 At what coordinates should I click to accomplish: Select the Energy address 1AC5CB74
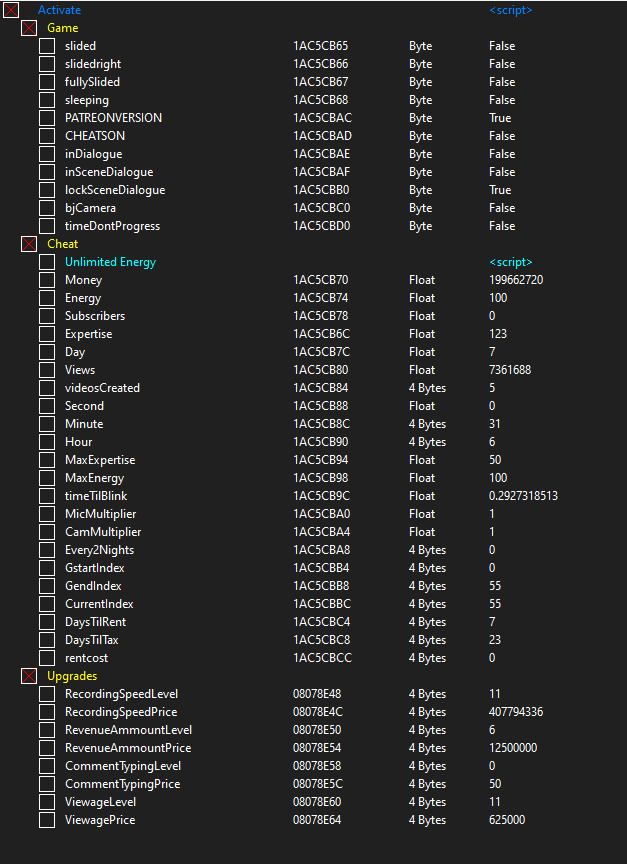(x=320, y=298)
